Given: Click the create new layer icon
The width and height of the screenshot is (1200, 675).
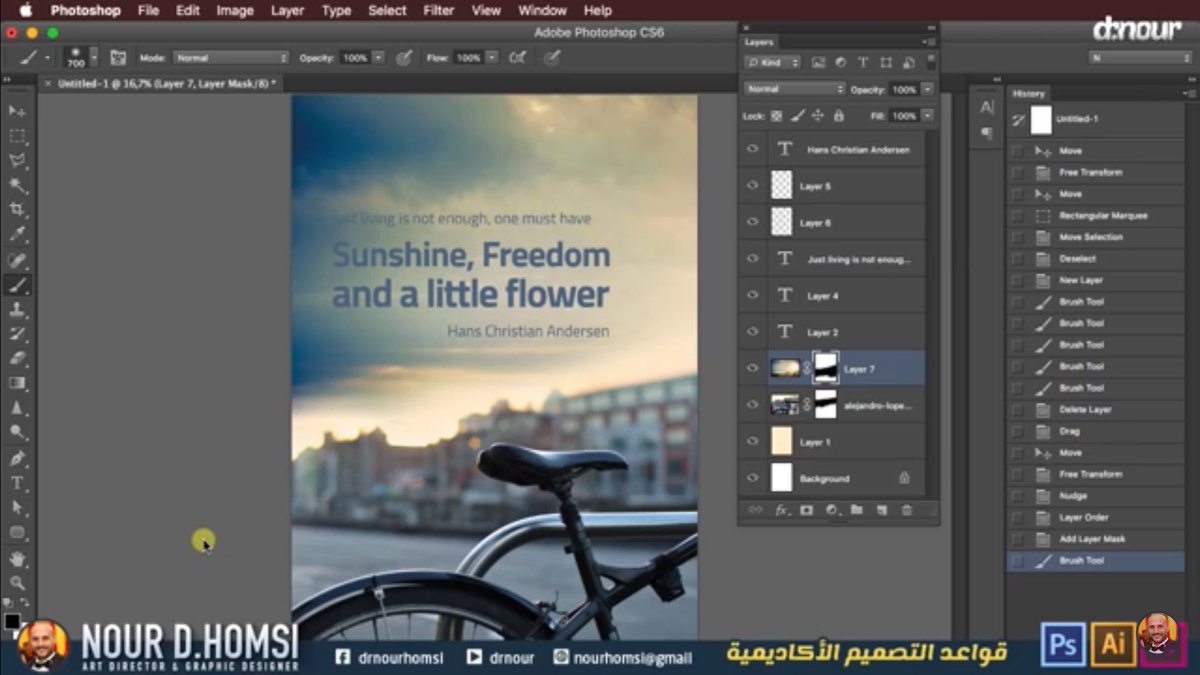Looking at the screenshot, I should [x=882, y=510].
